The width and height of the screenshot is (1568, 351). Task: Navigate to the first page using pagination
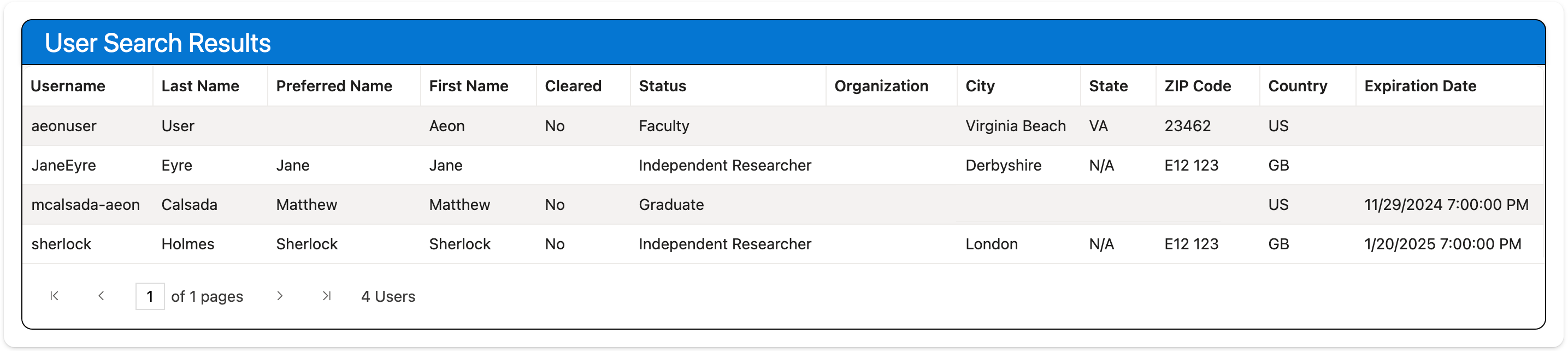pyautogui.click(x=54, y=296)
